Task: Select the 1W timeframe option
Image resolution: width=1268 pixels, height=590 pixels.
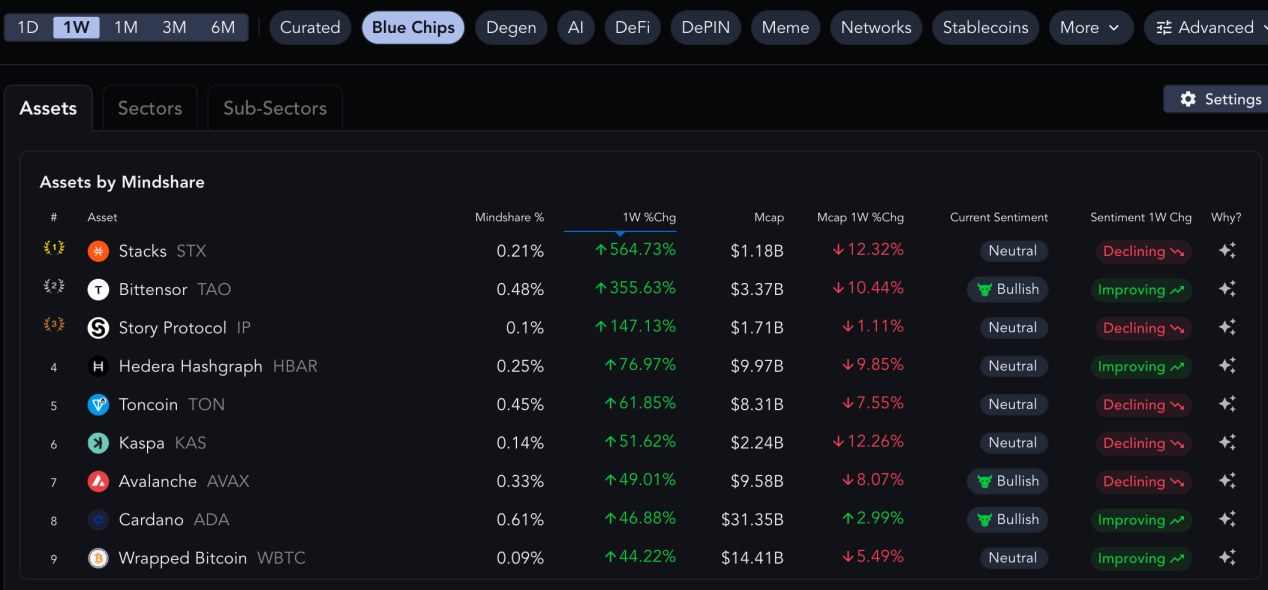Action: tap(76, 27)
